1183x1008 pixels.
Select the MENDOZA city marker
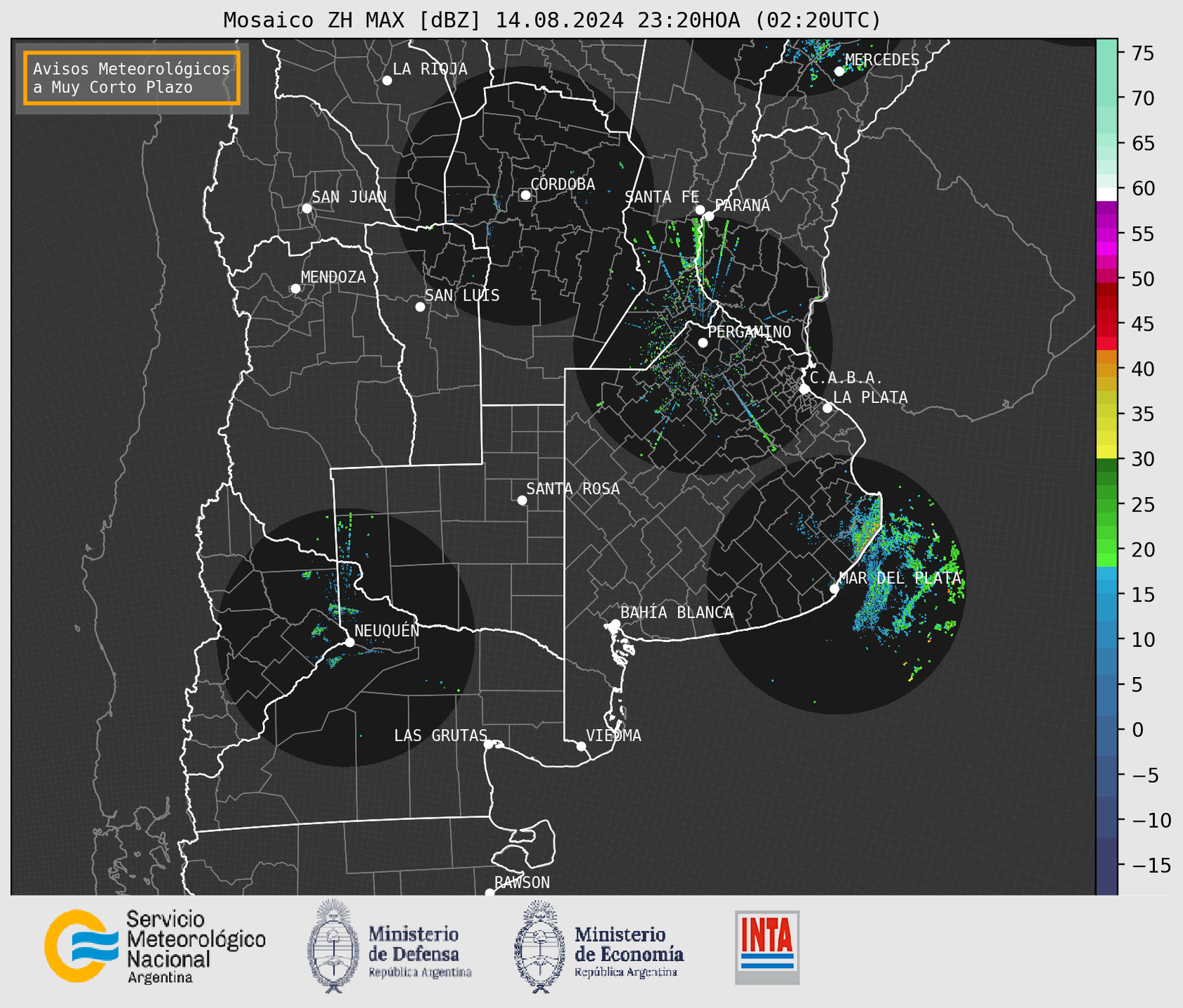point(295,289)
